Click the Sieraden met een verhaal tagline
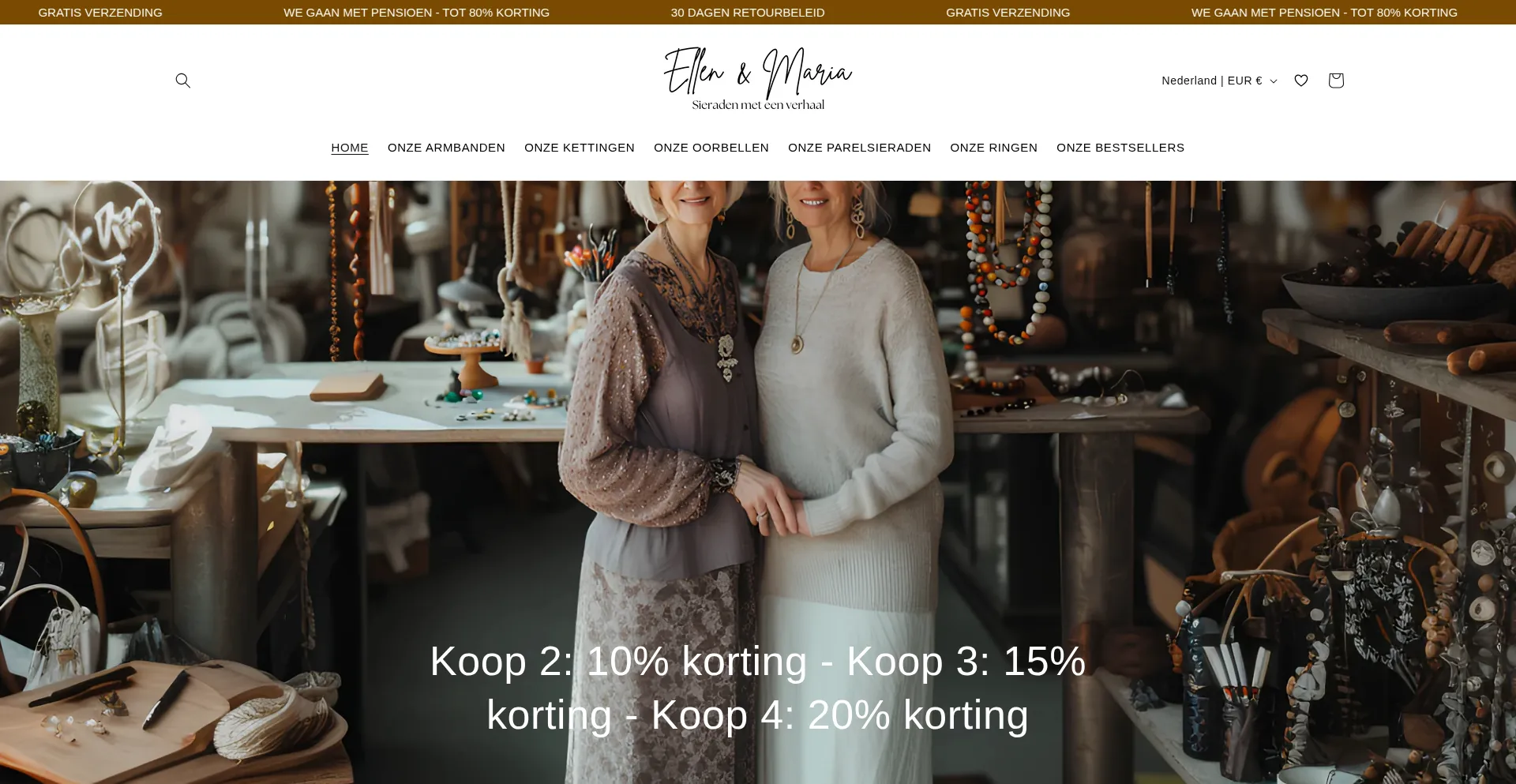The image size is (1516, 784). 758,105
